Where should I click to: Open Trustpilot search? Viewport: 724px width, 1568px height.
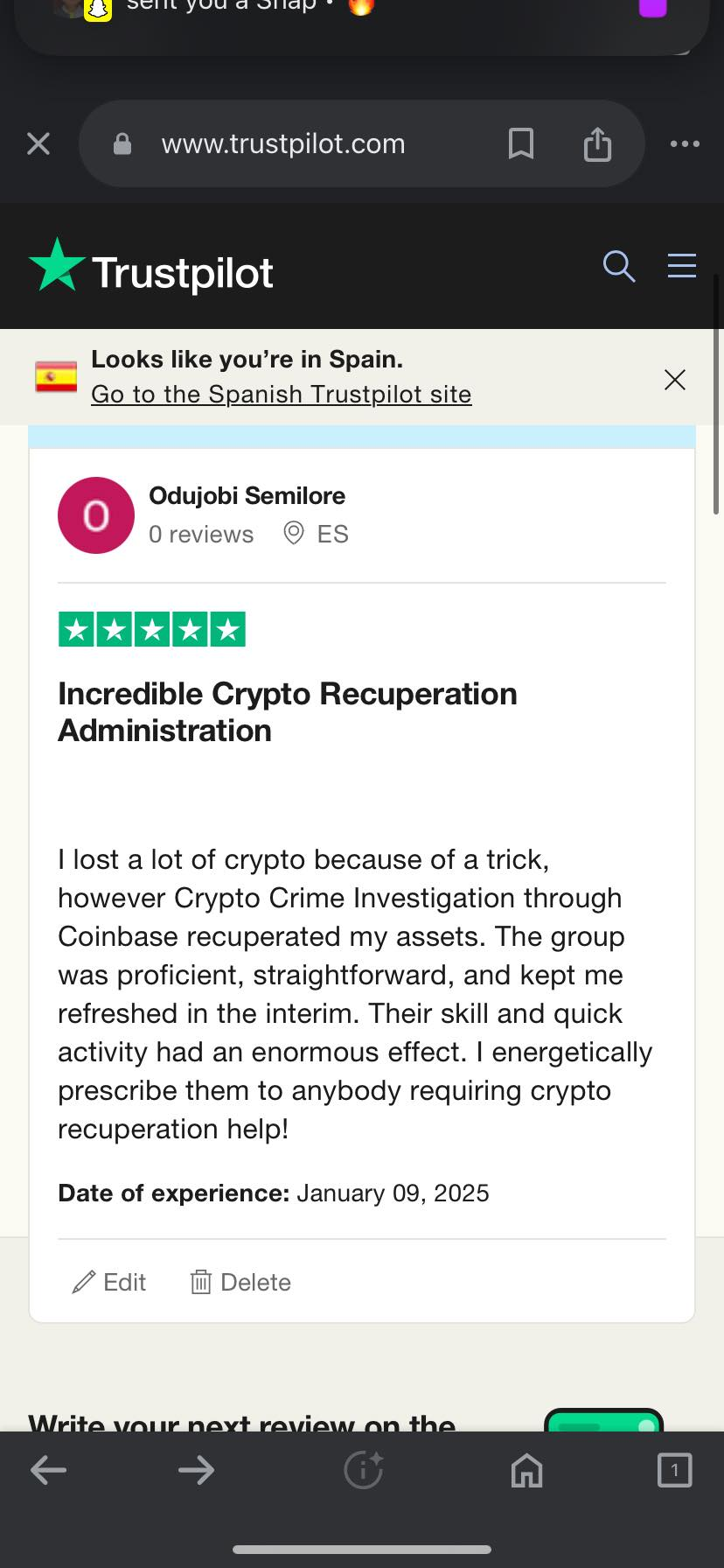618,266
